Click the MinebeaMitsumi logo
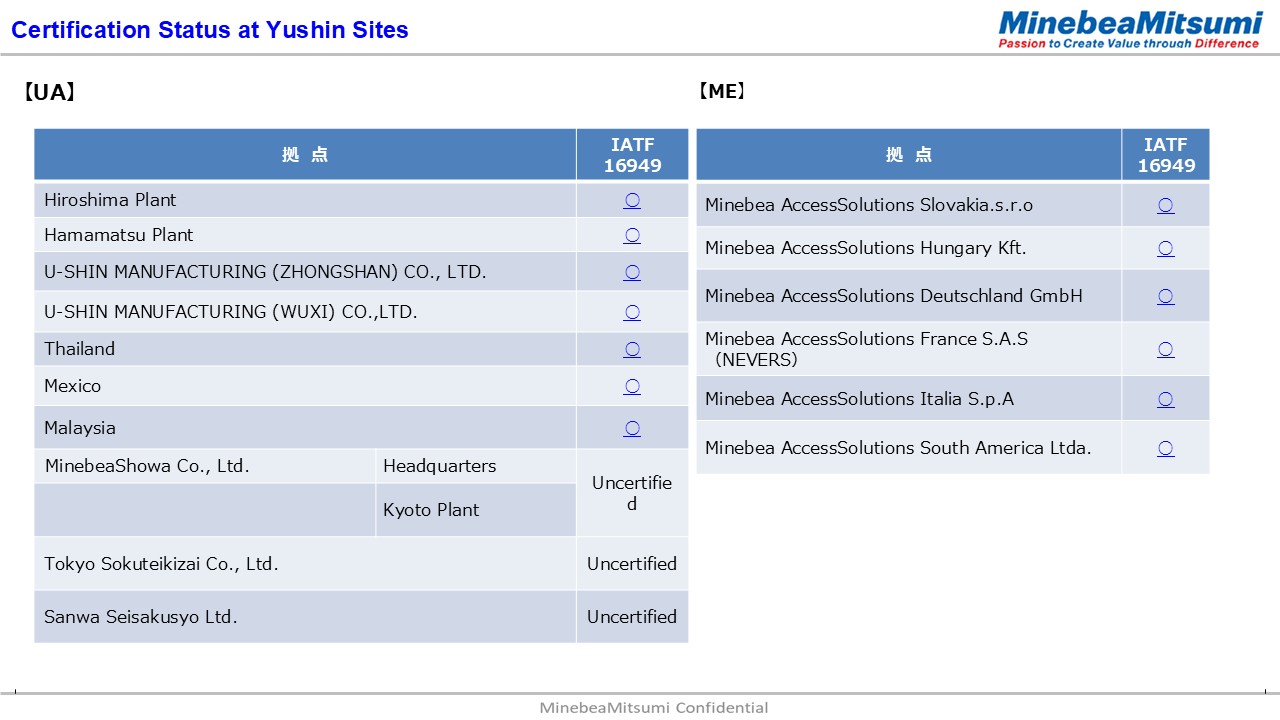The height and width of the screenshot is (720, 1280). click(x=1129, y=28)
